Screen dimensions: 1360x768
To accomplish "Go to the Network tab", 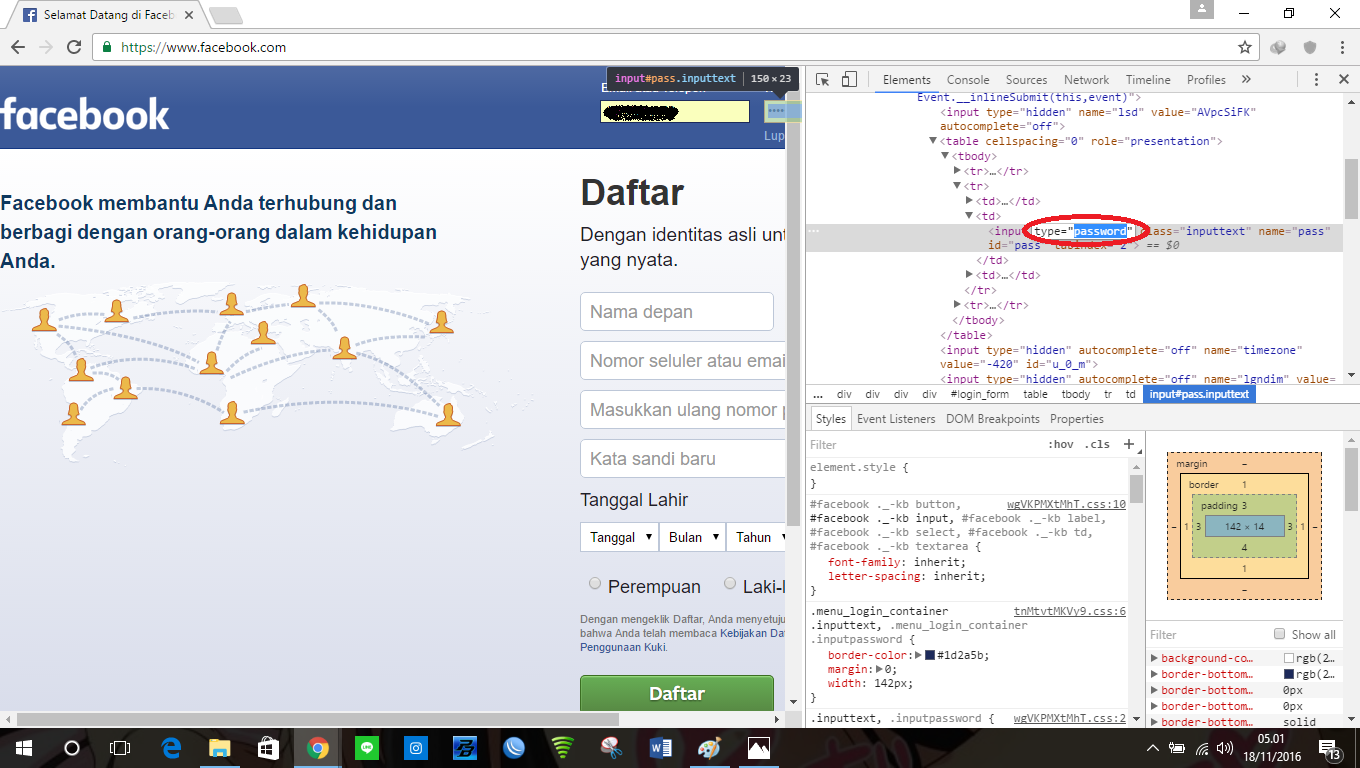I will click(x=1087, y=80).
